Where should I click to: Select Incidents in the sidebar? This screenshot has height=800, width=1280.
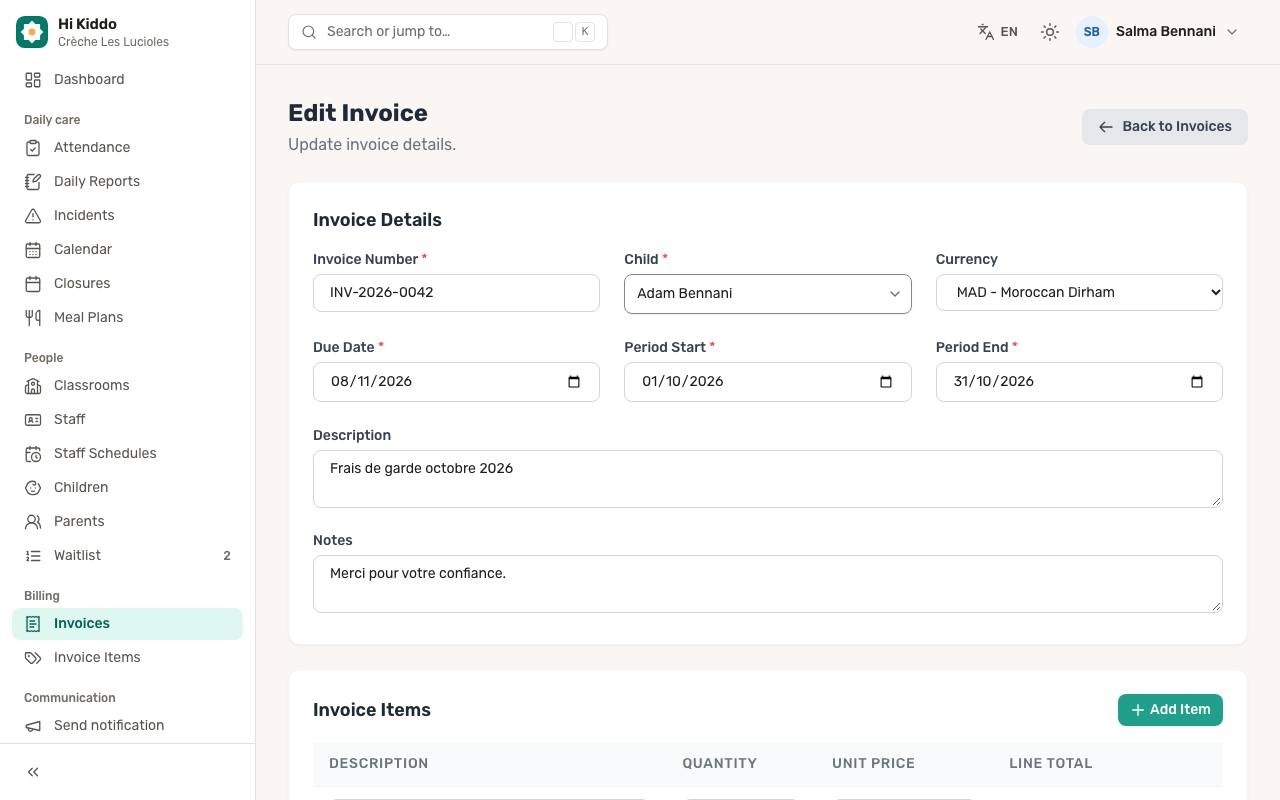pos(127,215)
